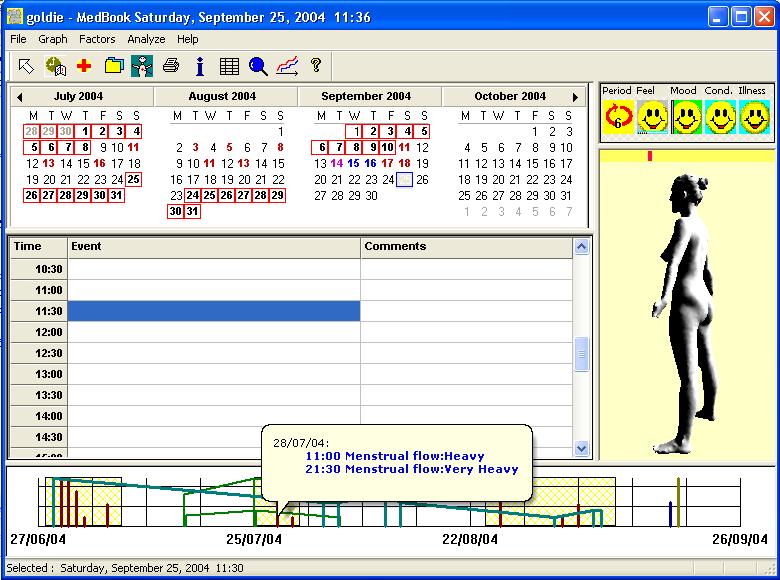Click the red cross add-entry toolbar icon
Viewport: 780px width, 580px height.
[84, 66]
